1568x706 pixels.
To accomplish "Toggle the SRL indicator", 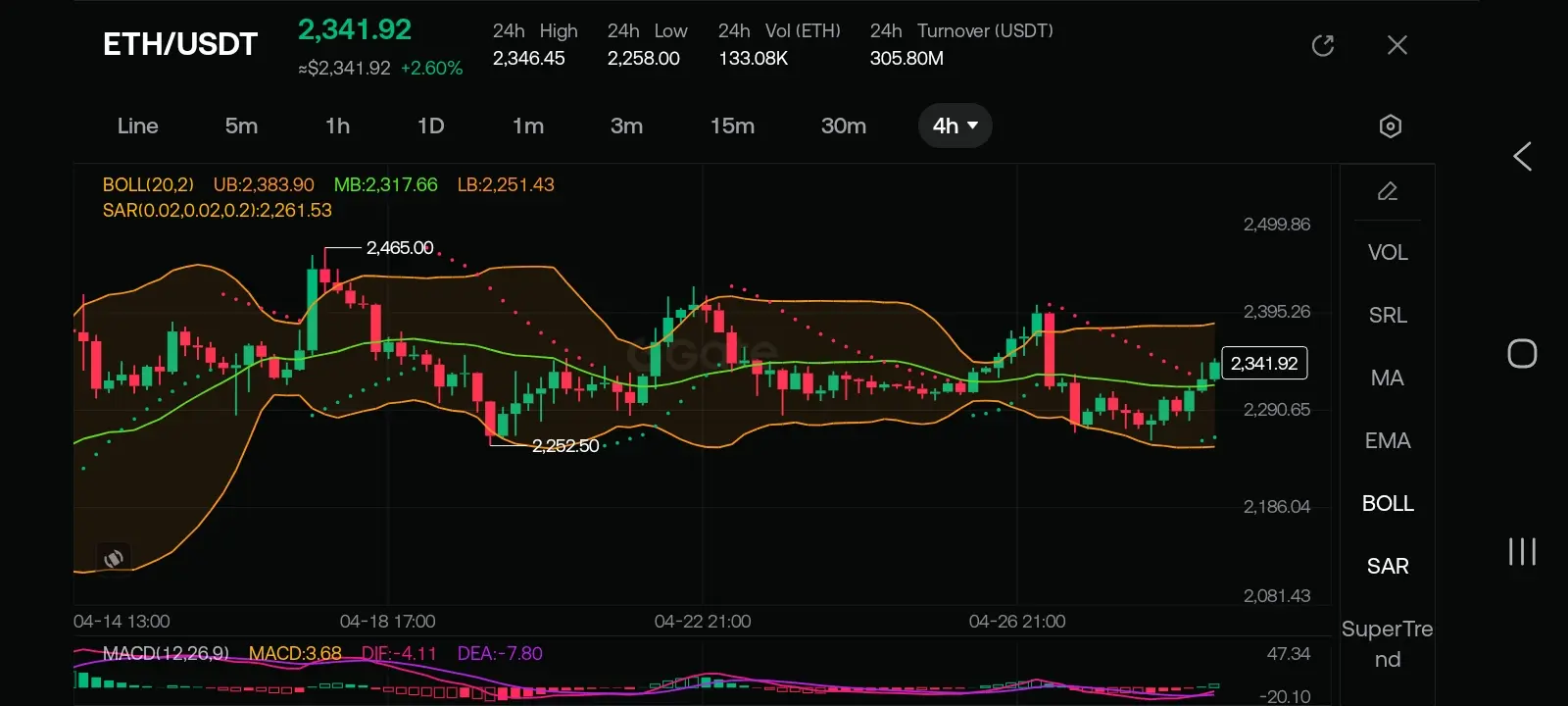I will tap(1388, 315).
